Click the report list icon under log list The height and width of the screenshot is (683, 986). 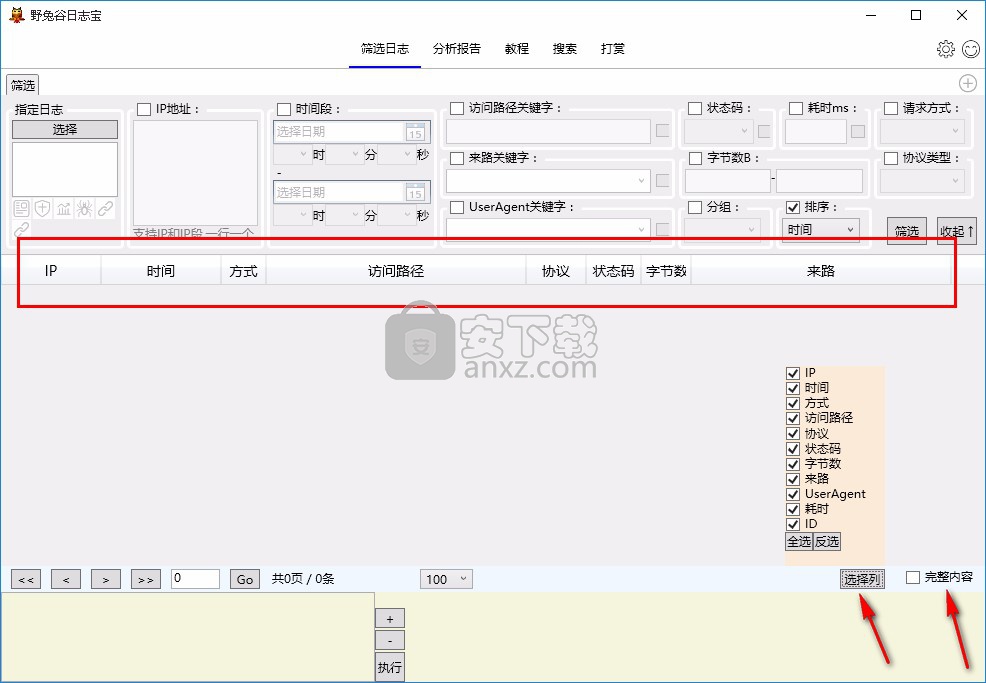point(21,208)
